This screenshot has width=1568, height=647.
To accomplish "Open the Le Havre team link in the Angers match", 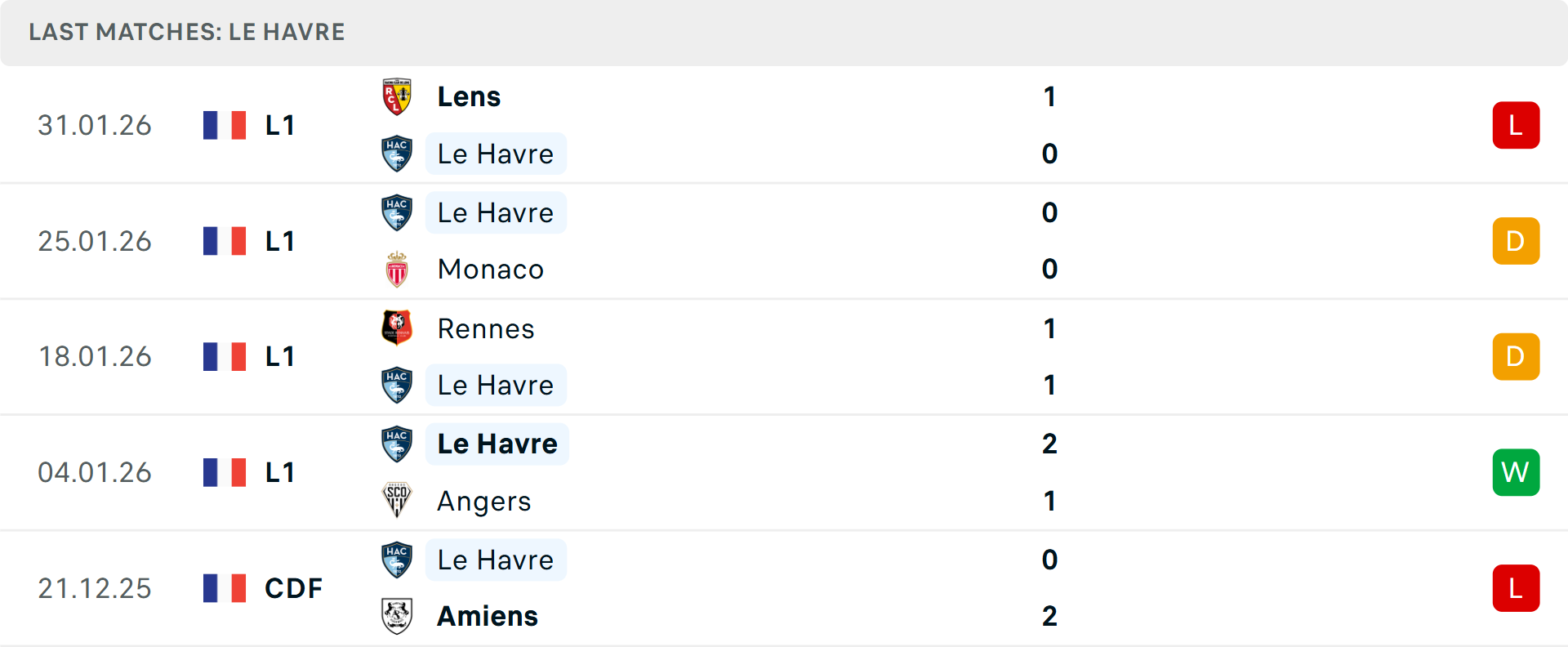I will point(497,444).
